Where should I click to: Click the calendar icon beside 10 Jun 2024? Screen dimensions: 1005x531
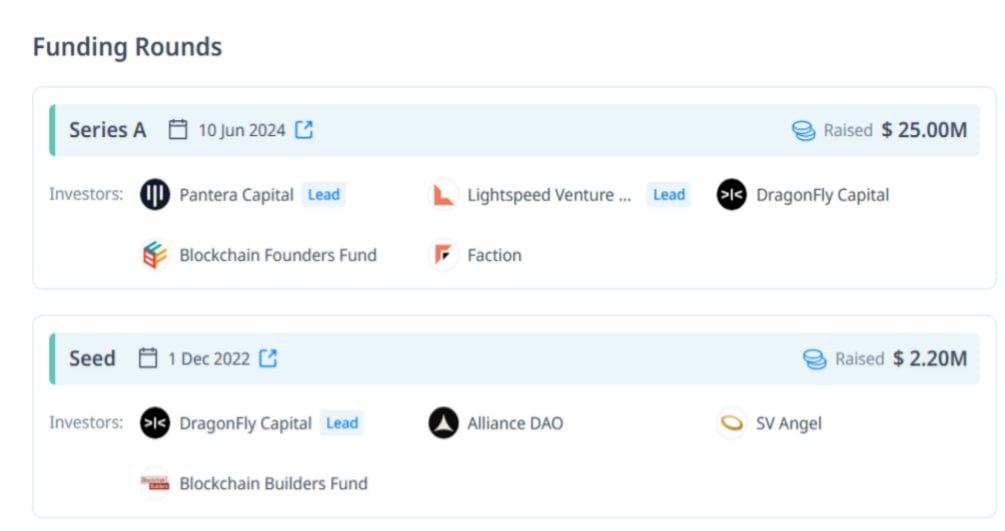pos(178,130)
